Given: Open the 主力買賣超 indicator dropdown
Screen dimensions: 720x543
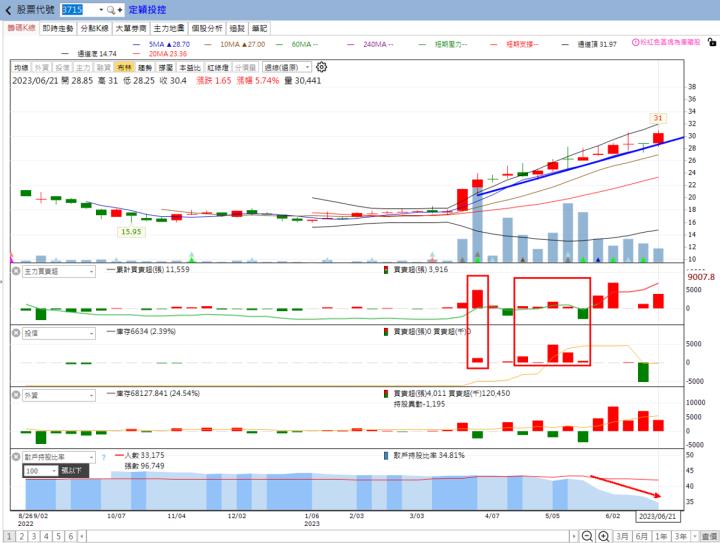Looking at the screenshot, I should coord(59,272).
